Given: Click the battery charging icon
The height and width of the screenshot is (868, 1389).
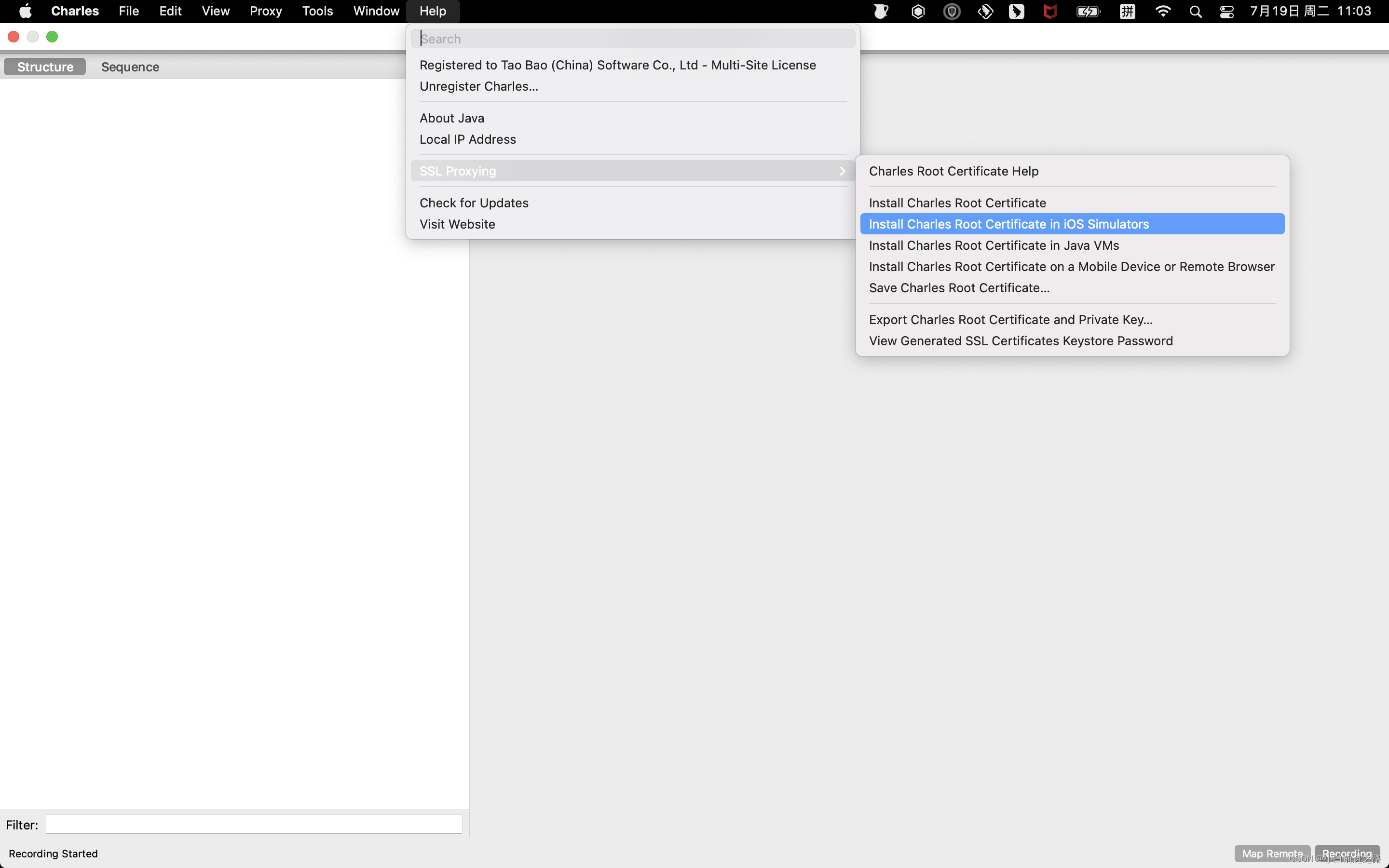Looking at the screenshot, I should coord(1088,12).
